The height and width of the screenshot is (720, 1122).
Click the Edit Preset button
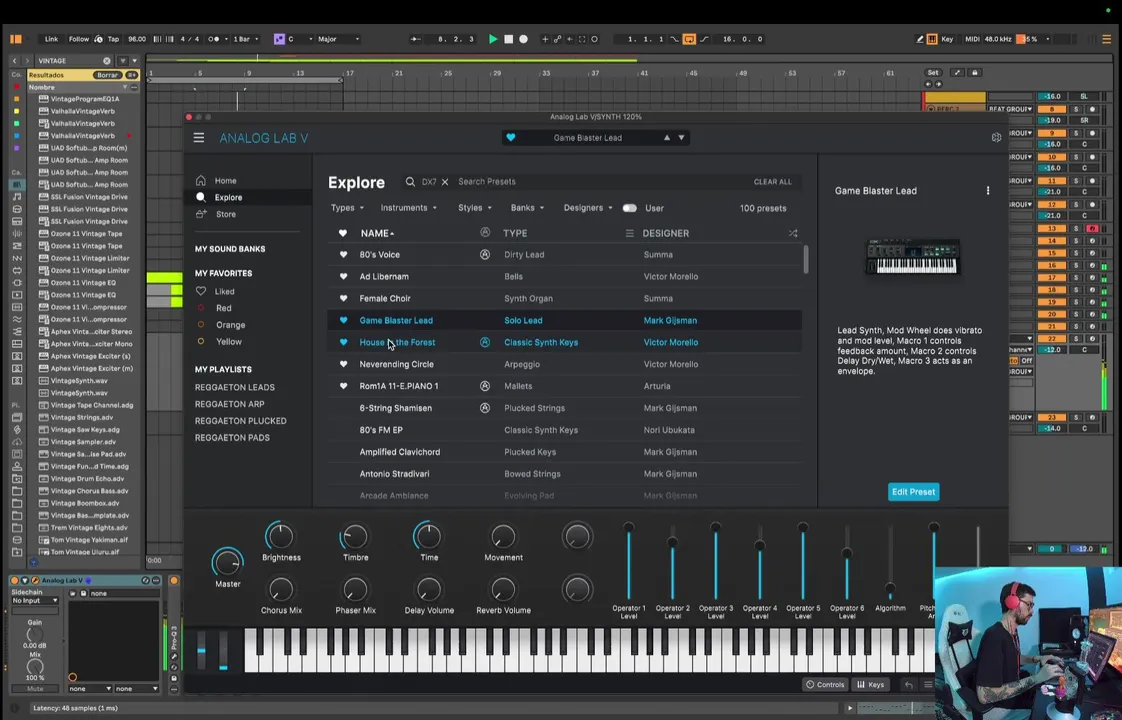[x=913, y=492]
